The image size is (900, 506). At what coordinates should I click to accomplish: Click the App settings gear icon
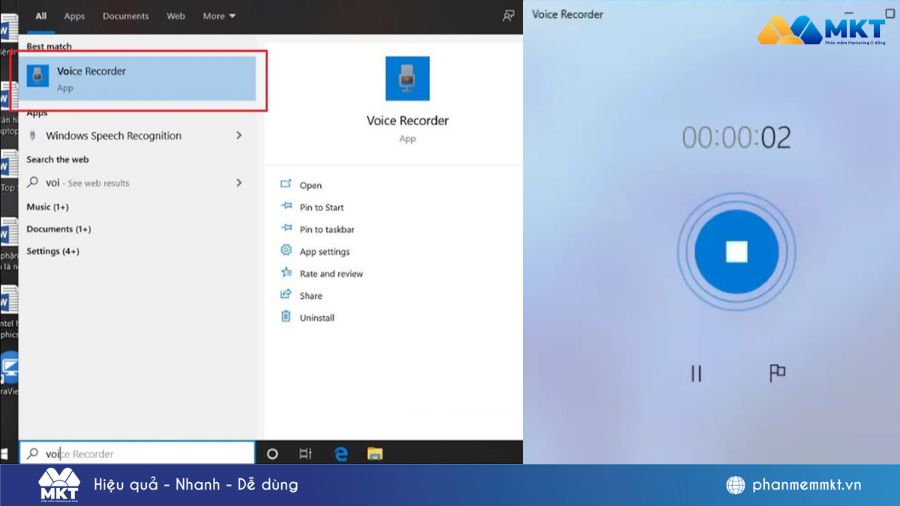(x=286, y=250)
